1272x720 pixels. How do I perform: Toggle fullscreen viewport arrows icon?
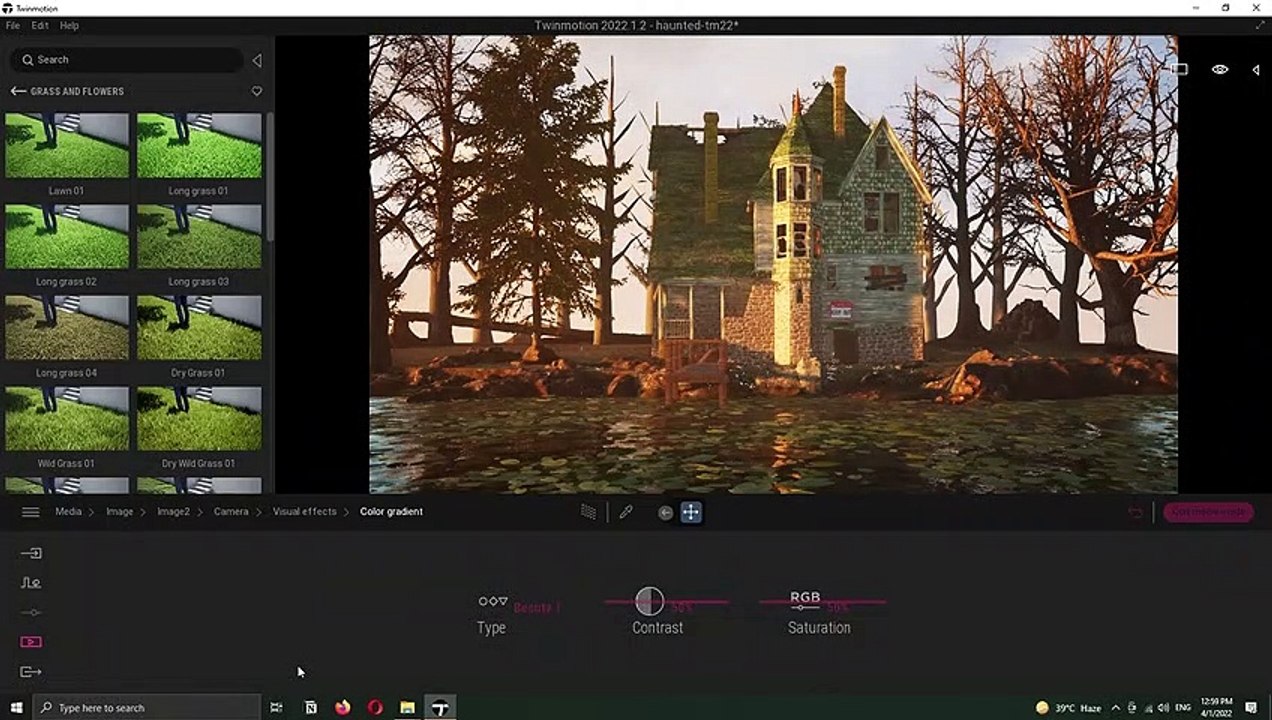point(1259,25)
